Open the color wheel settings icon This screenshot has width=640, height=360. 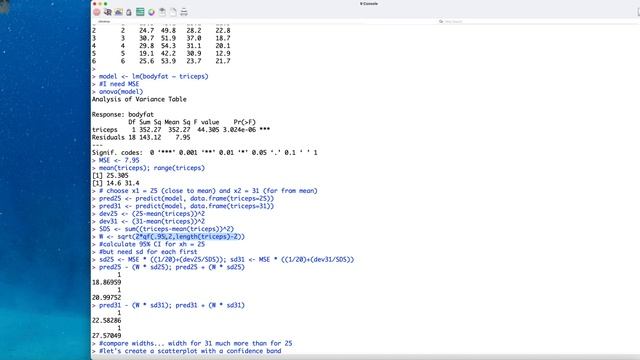pos(151,12)
